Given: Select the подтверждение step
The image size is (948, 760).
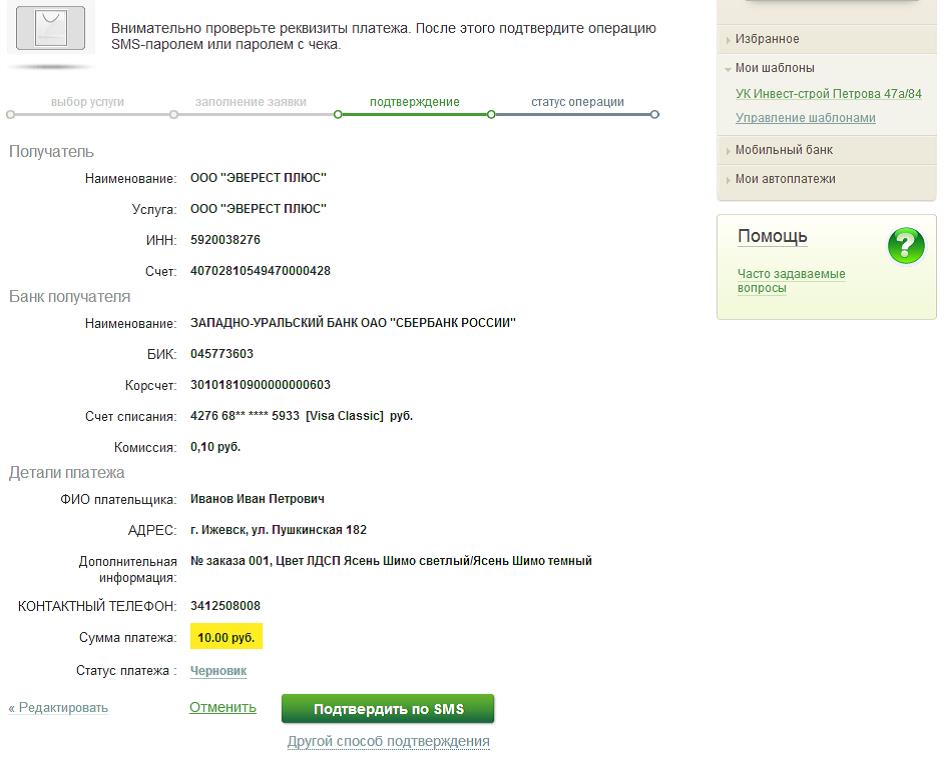Looking at the screenshot, I should coord(415,102).
